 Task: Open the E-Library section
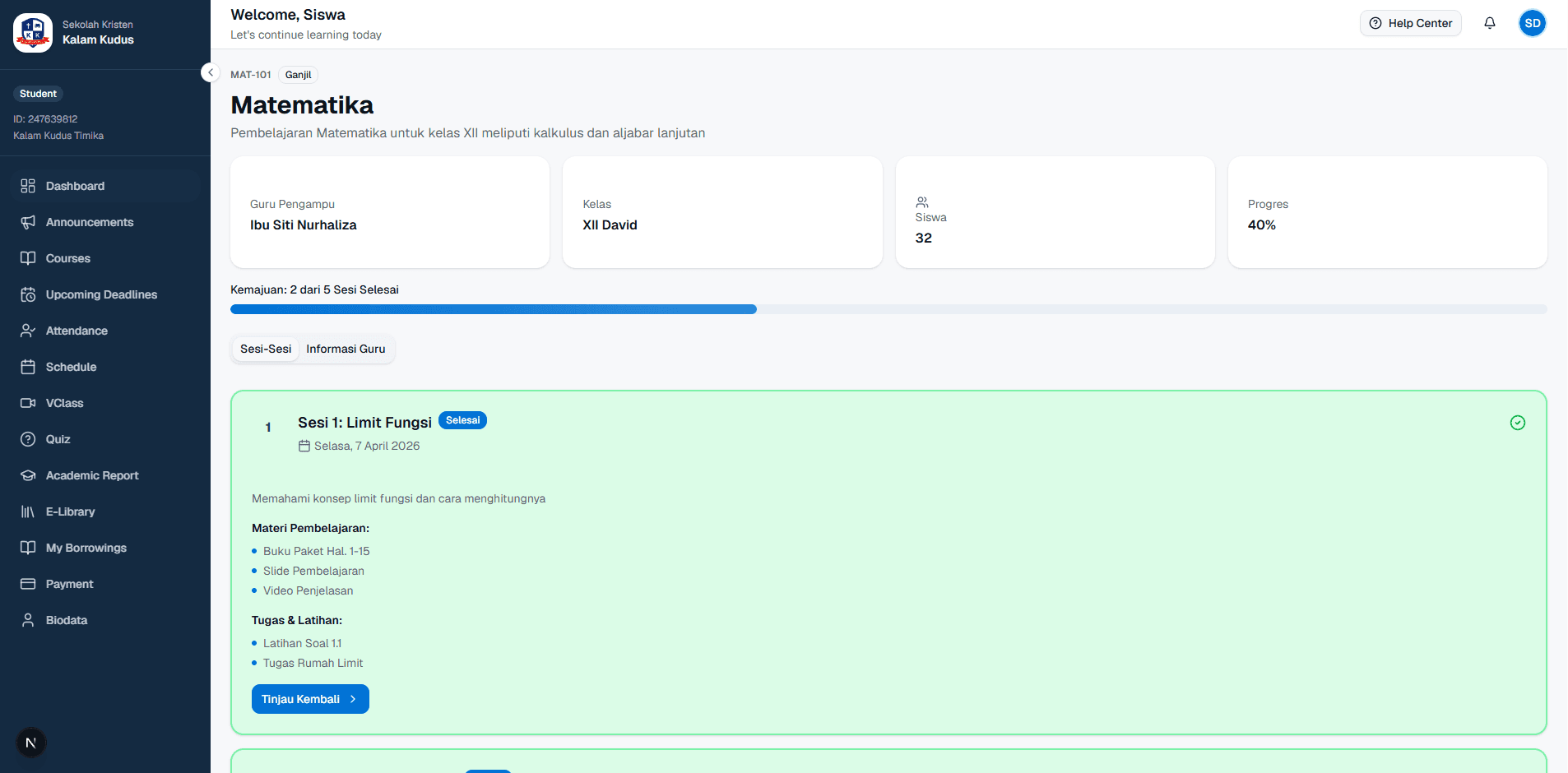pyautogui.click(x=105, y=511)
